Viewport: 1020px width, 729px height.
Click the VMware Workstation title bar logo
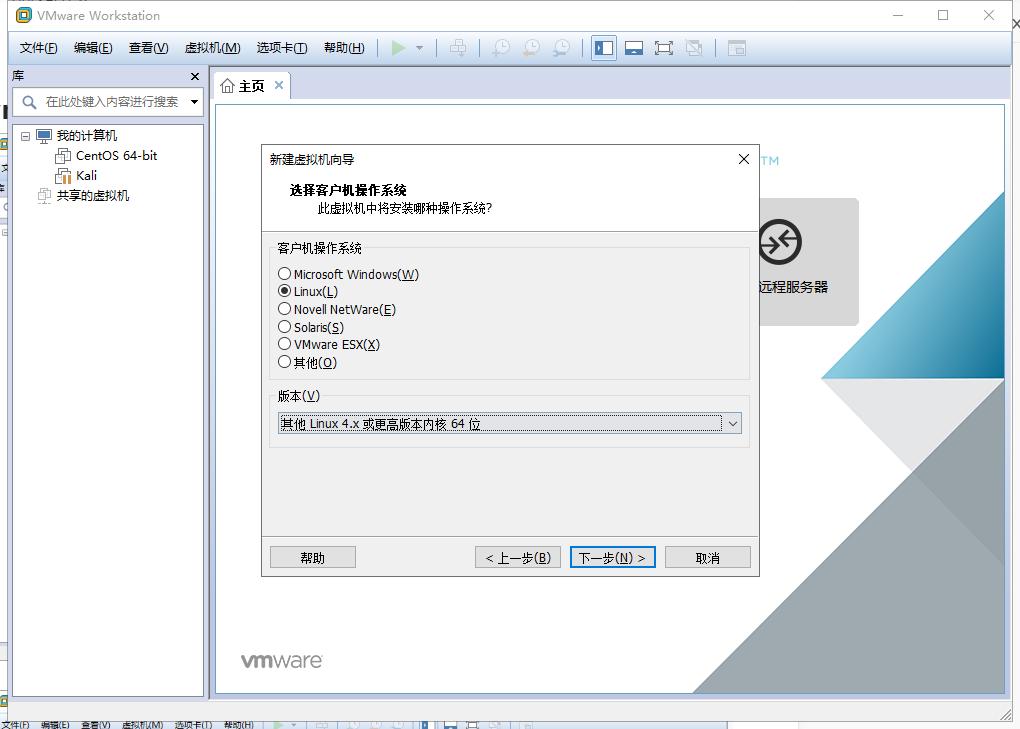[23, 15]
